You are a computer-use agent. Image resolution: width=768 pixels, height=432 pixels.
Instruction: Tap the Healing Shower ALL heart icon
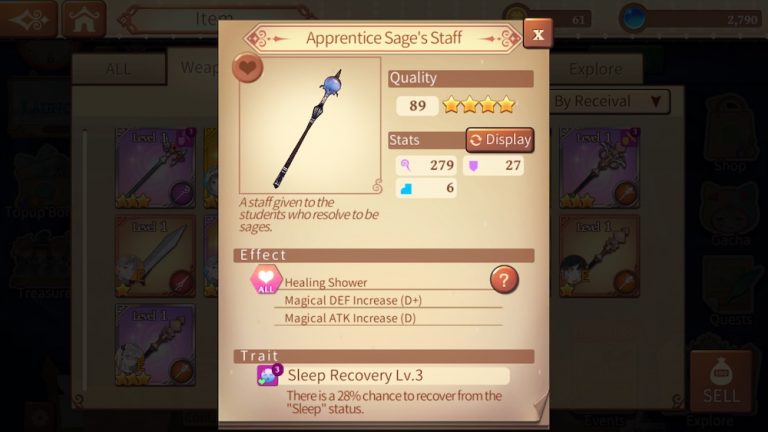pyautogui.click(x=266, y=280)
